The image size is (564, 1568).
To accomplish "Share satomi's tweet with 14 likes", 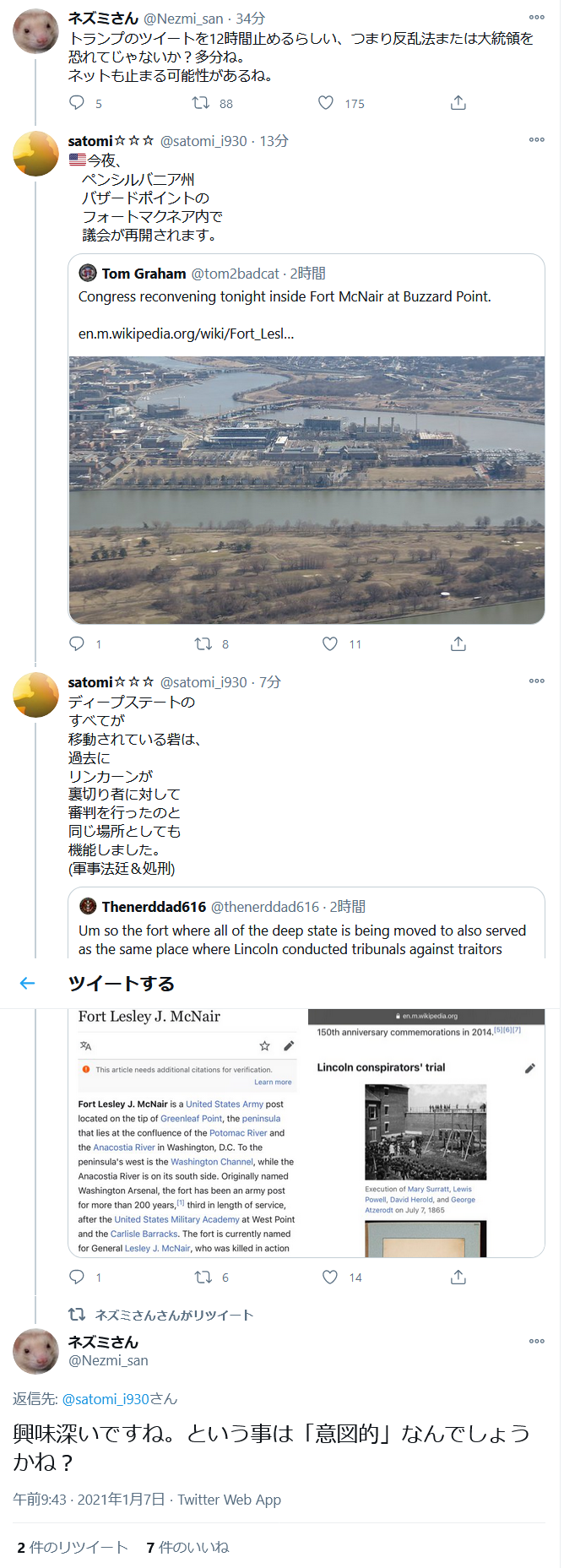I will (458, 1278).
